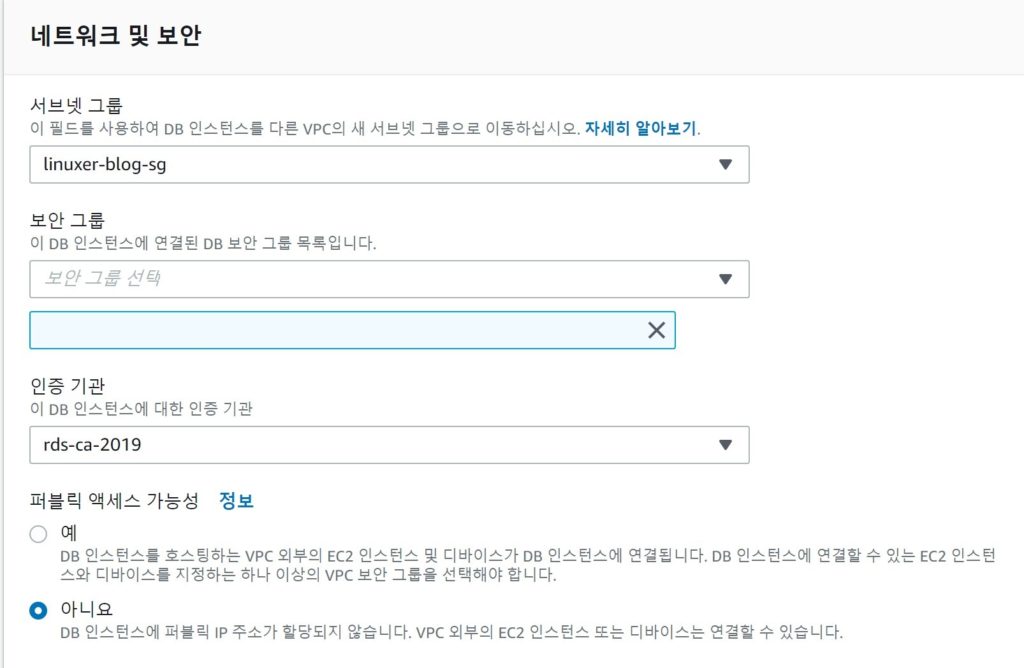The image size is (1024, 668).
Task: Click the description under the '아니요' option
Action: pyautogui.click(x=450, y=632)
